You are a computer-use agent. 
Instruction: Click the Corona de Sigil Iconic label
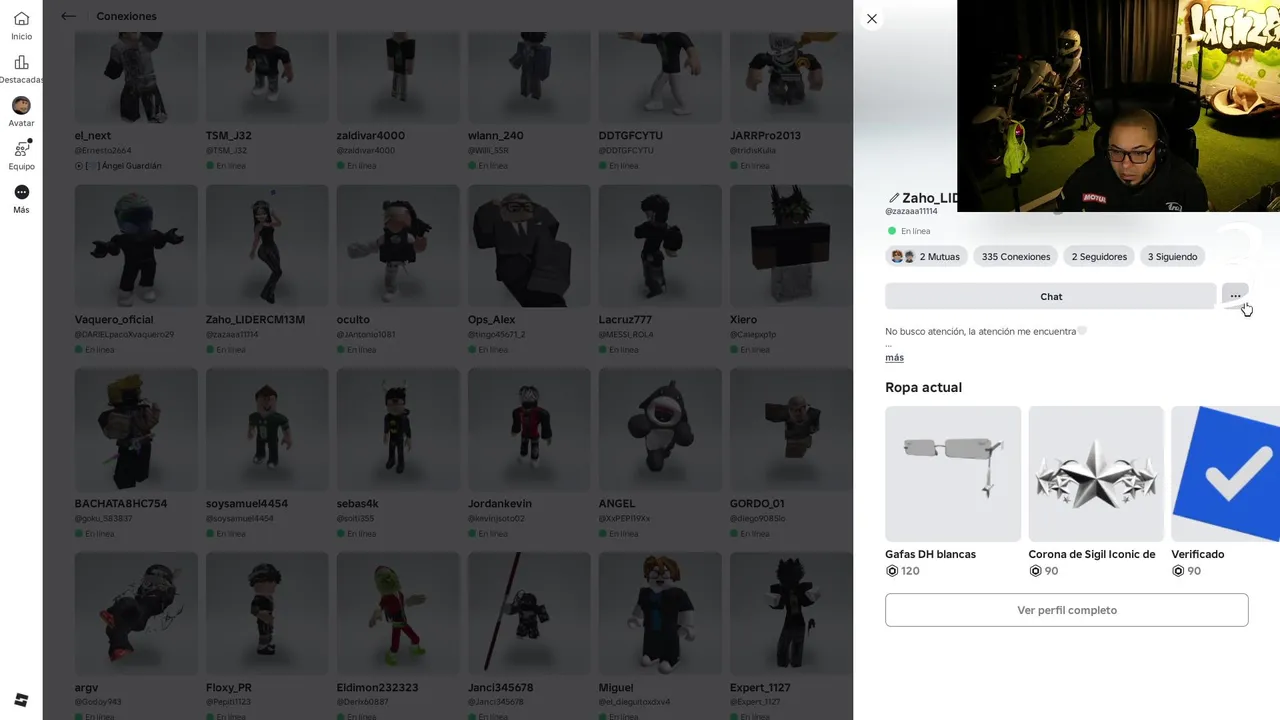(x=1092, y=554)
